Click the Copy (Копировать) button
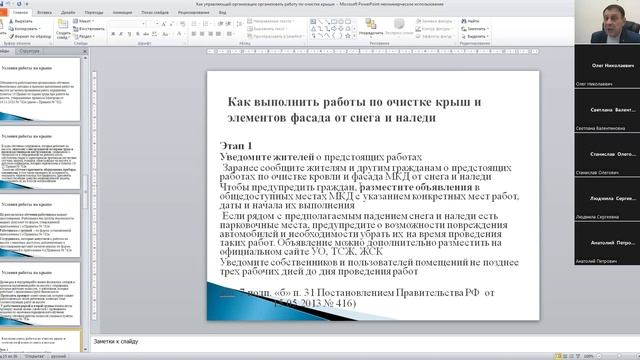Image resolution: width=640 pixels, height=360 pixels. [25, 29]
